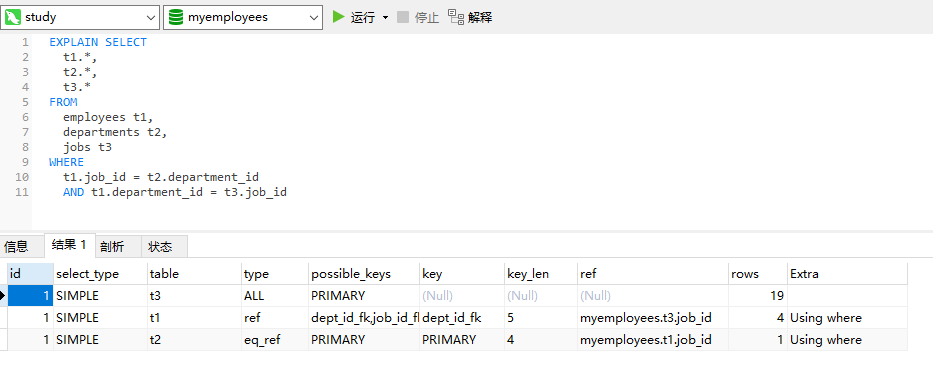The image size is (933, 365).
Task: Click the green Run play icon
Action: coord(339,17)
